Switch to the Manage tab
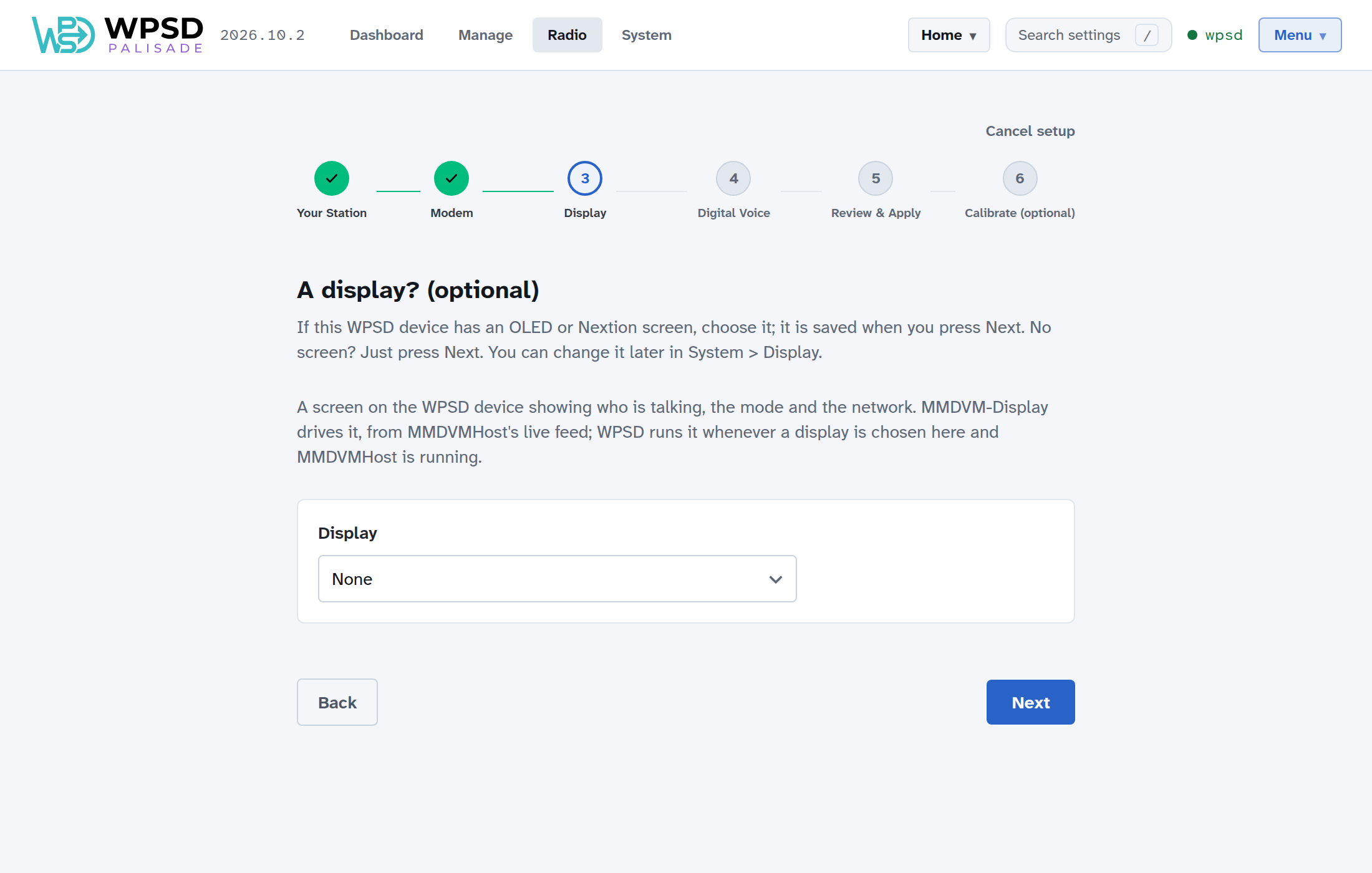Screen dimensions: 1372x873 pyautogui.click(x=485, y=35)
